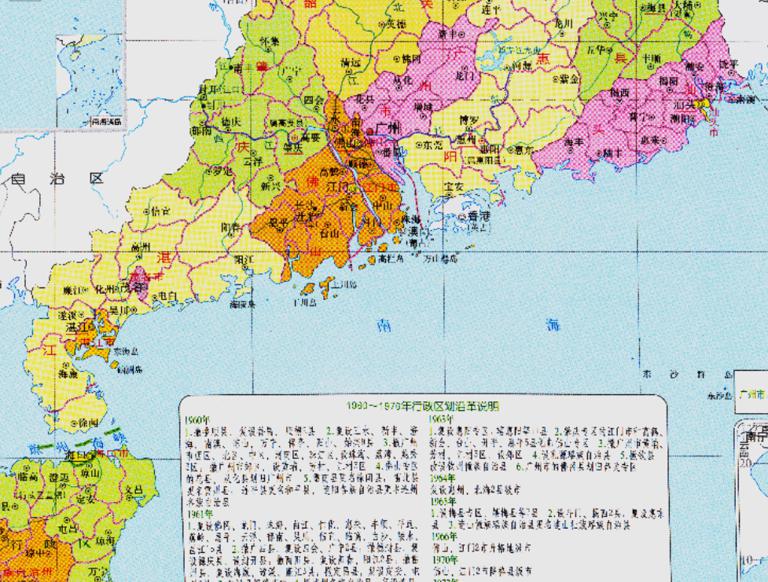Click the 珠海 label near the coast

pos(412,219)
